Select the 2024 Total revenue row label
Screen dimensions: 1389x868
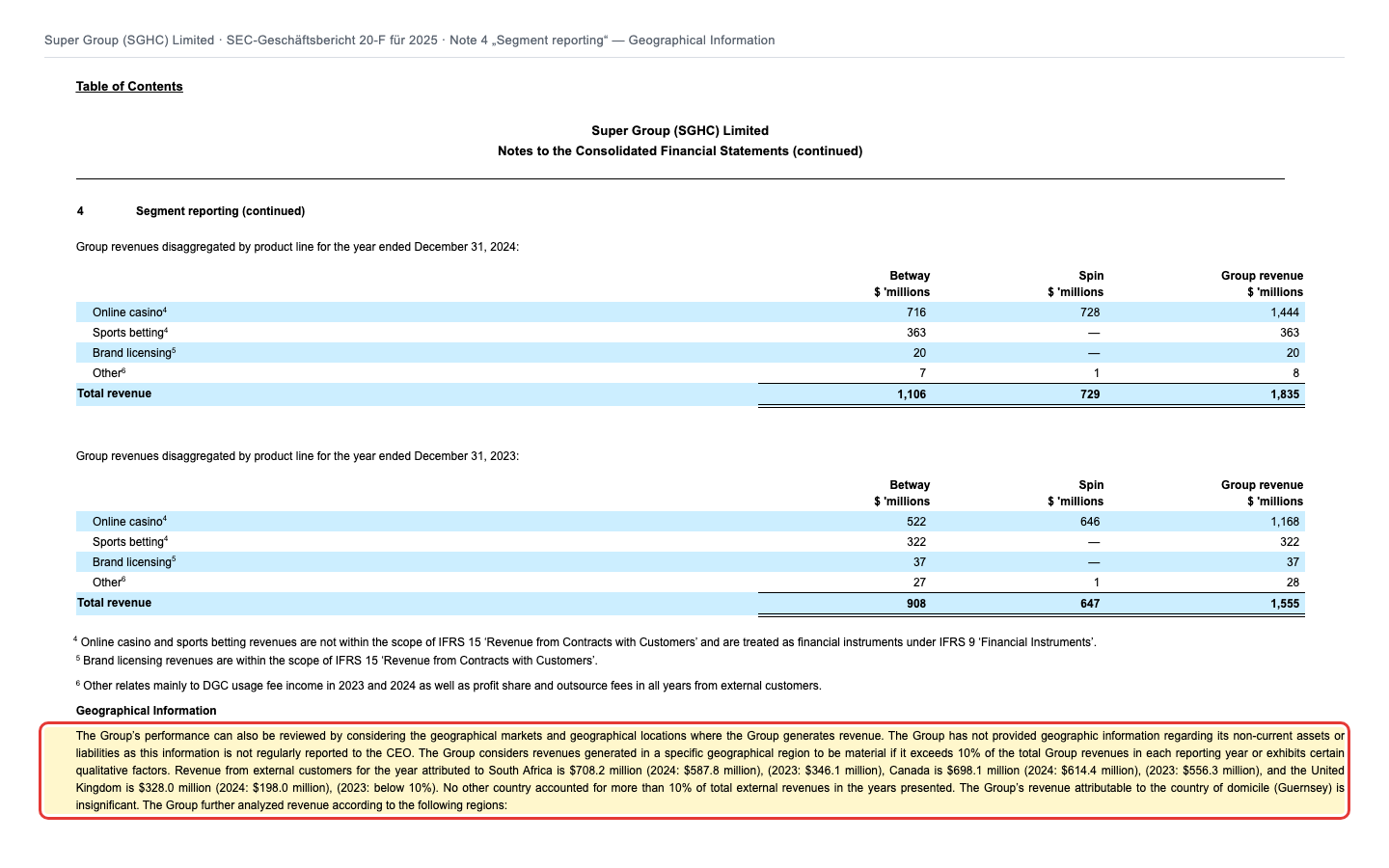(114, 393)
